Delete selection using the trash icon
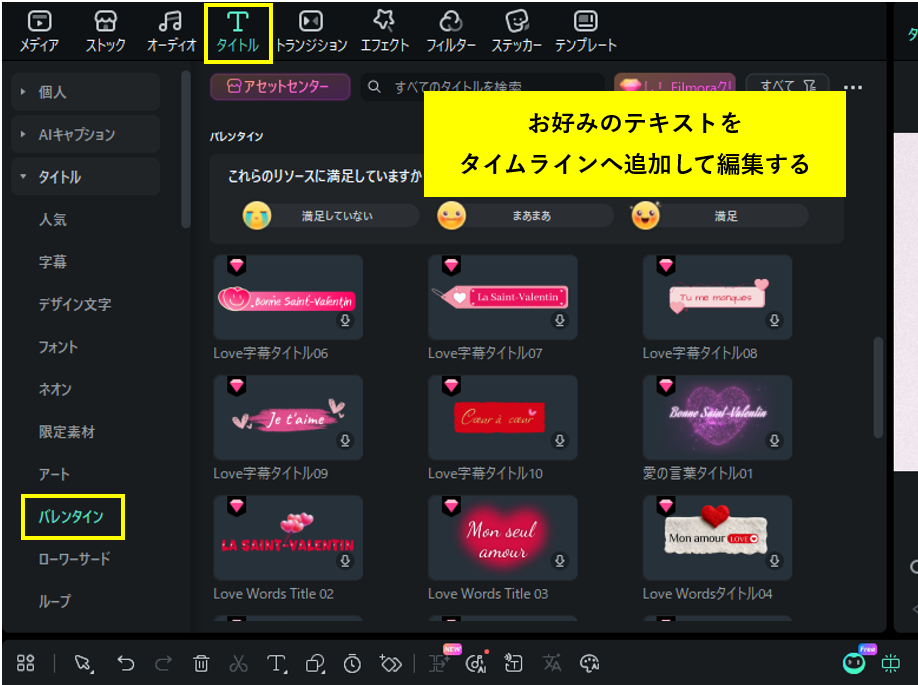The height and width of the screenshot is (685, 918). [x=201, y=662]
